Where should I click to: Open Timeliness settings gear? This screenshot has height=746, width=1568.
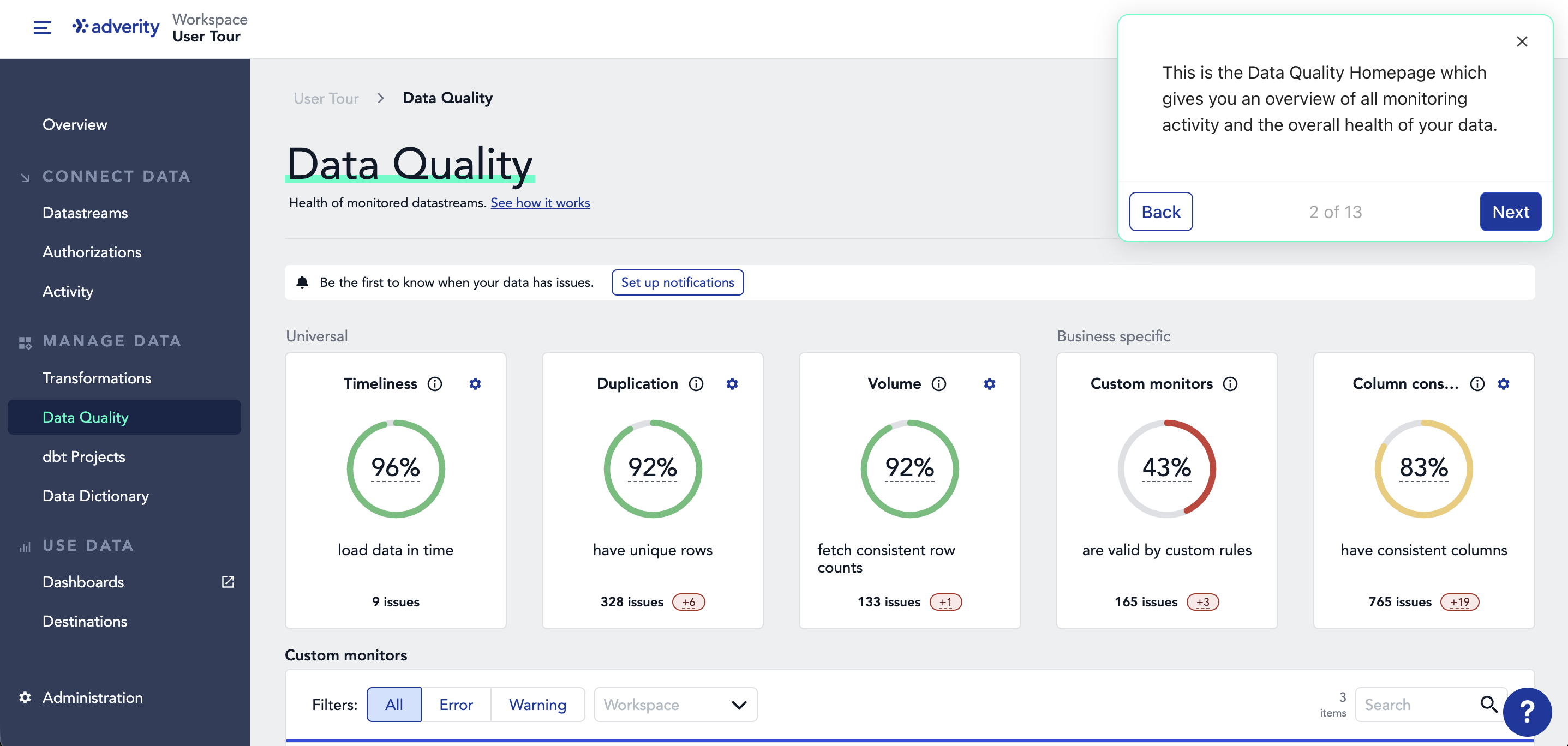click(x=475, y=384)
